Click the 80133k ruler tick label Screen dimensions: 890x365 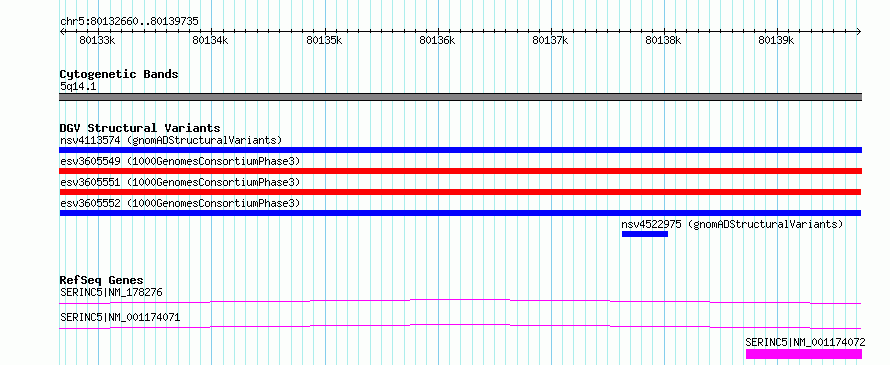pos(98,41)
